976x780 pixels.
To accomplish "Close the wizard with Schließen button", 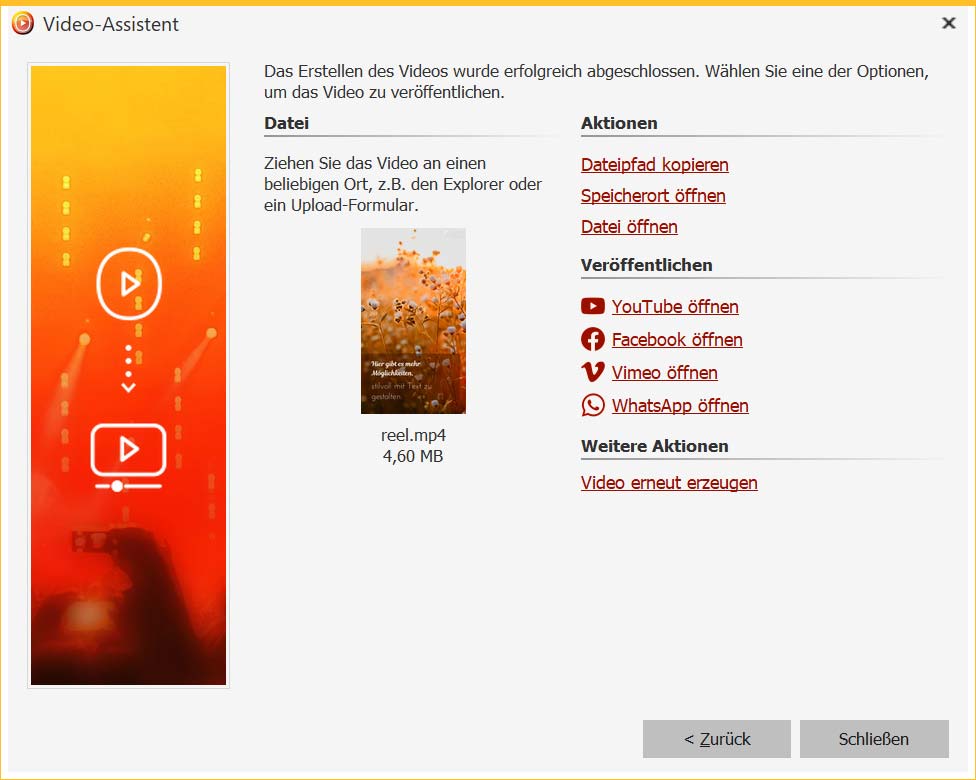I will tap(874, 739).
